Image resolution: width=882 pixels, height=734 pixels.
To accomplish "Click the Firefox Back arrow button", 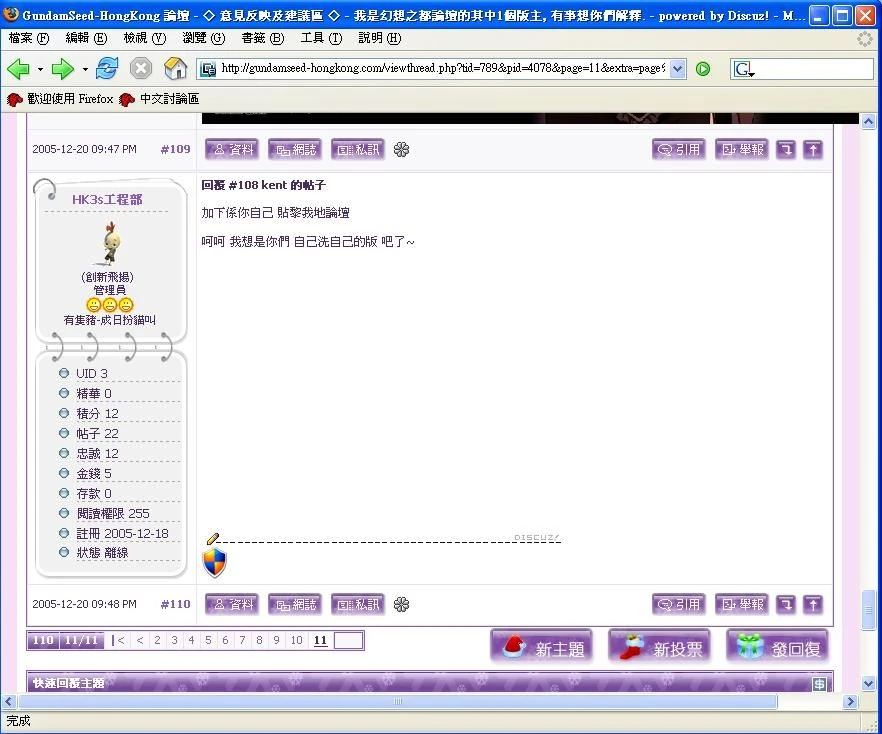I will click(x=19, y=69).
